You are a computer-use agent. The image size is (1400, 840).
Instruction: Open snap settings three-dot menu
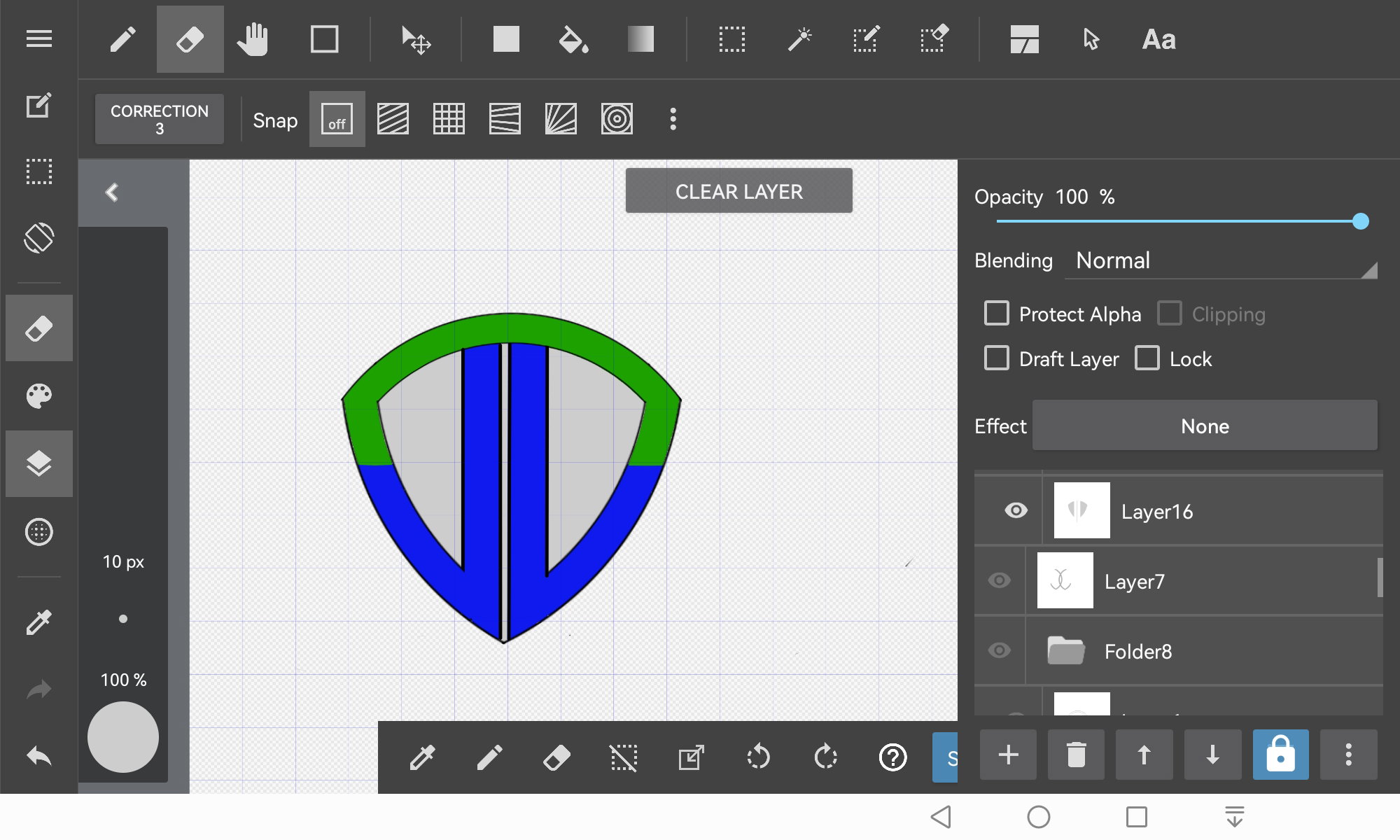click(x=673, y=119)
